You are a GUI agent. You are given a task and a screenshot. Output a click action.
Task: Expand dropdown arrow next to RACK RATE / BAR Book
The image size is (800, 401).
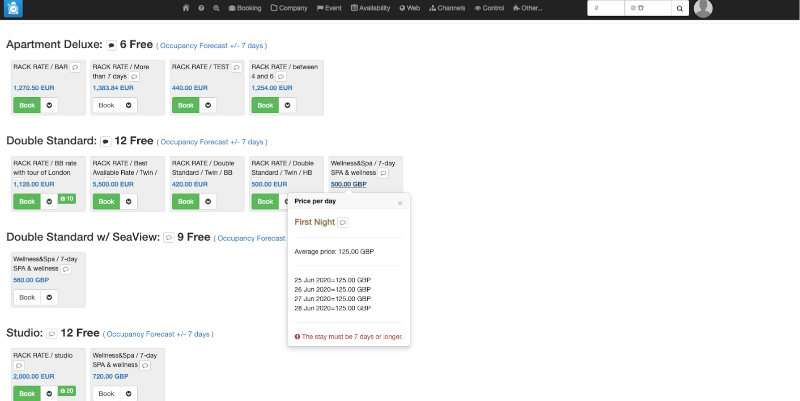pos(49,105)
